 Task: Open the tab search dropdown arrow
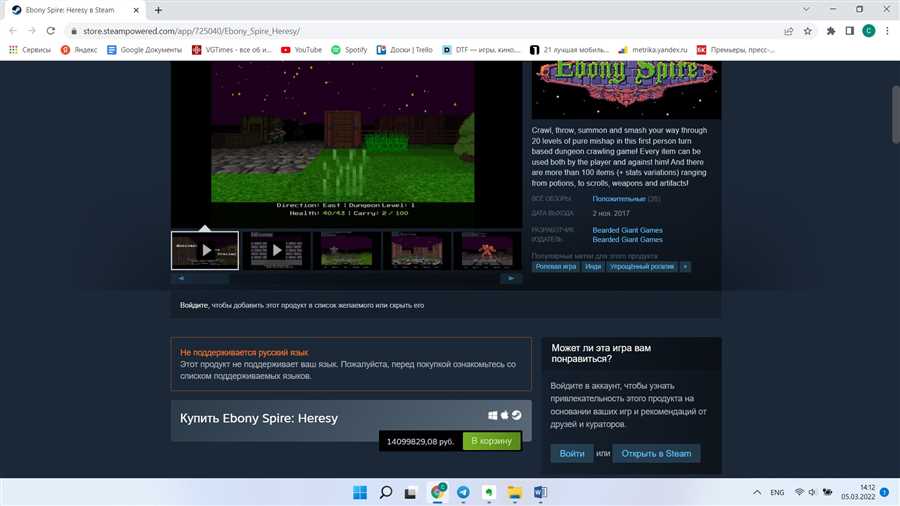click(806, 10)
